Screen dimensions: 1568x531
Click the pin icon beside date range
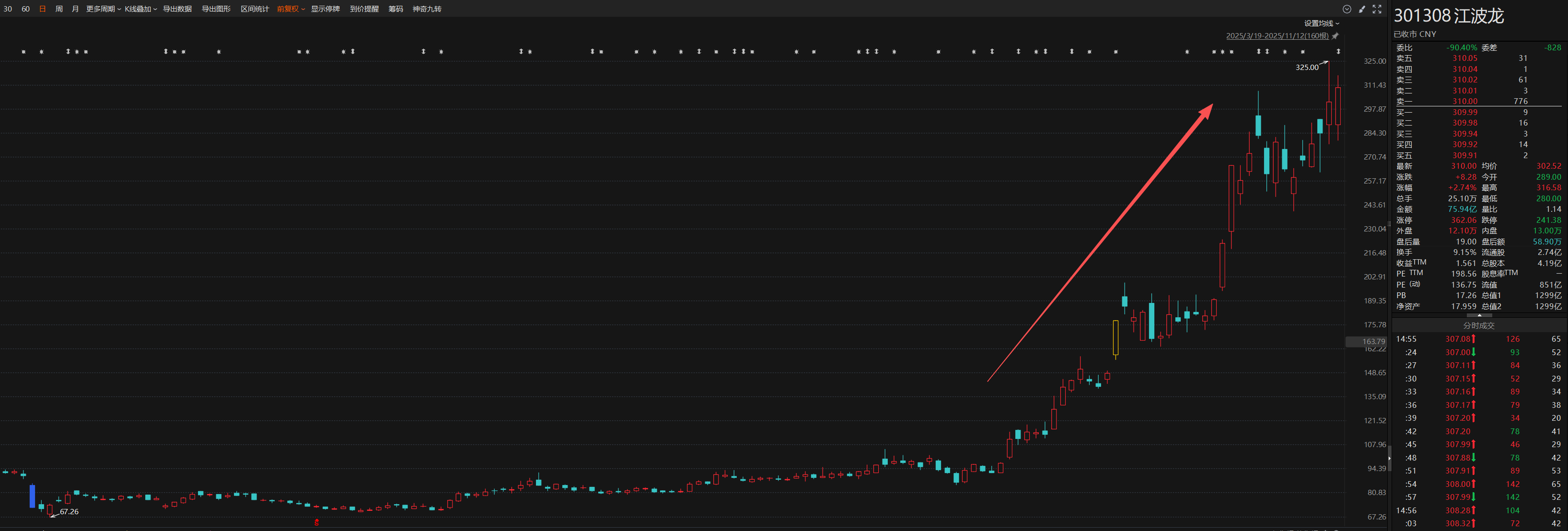(1336, 36)
